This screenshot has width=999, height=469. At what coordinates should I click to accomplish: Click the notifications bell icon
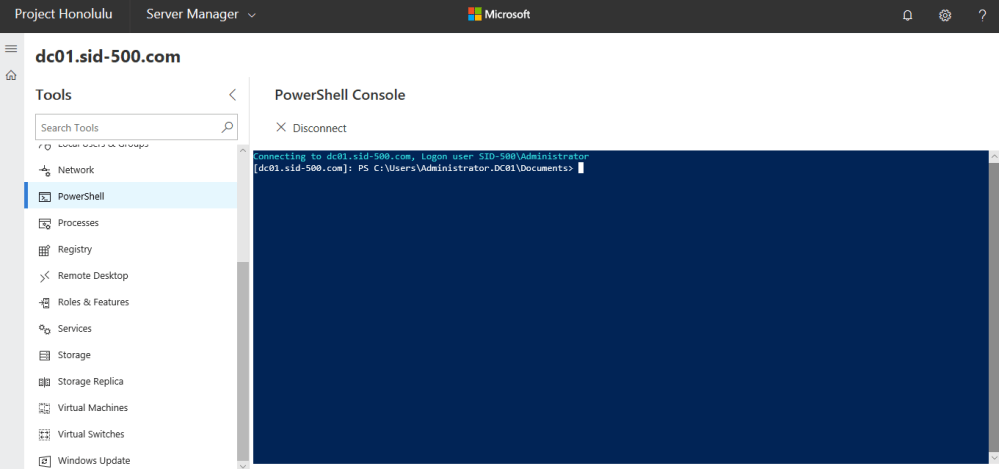click(907, 15)
